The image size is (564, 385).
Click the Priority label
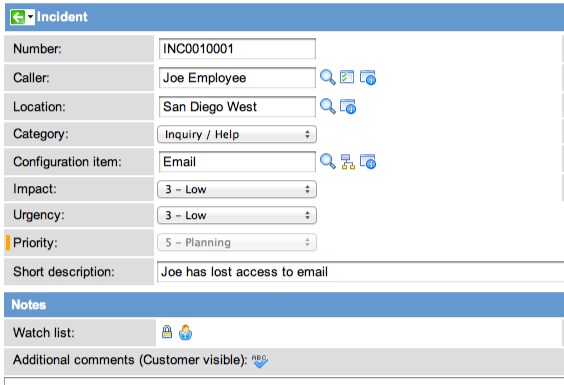point(35,243)
